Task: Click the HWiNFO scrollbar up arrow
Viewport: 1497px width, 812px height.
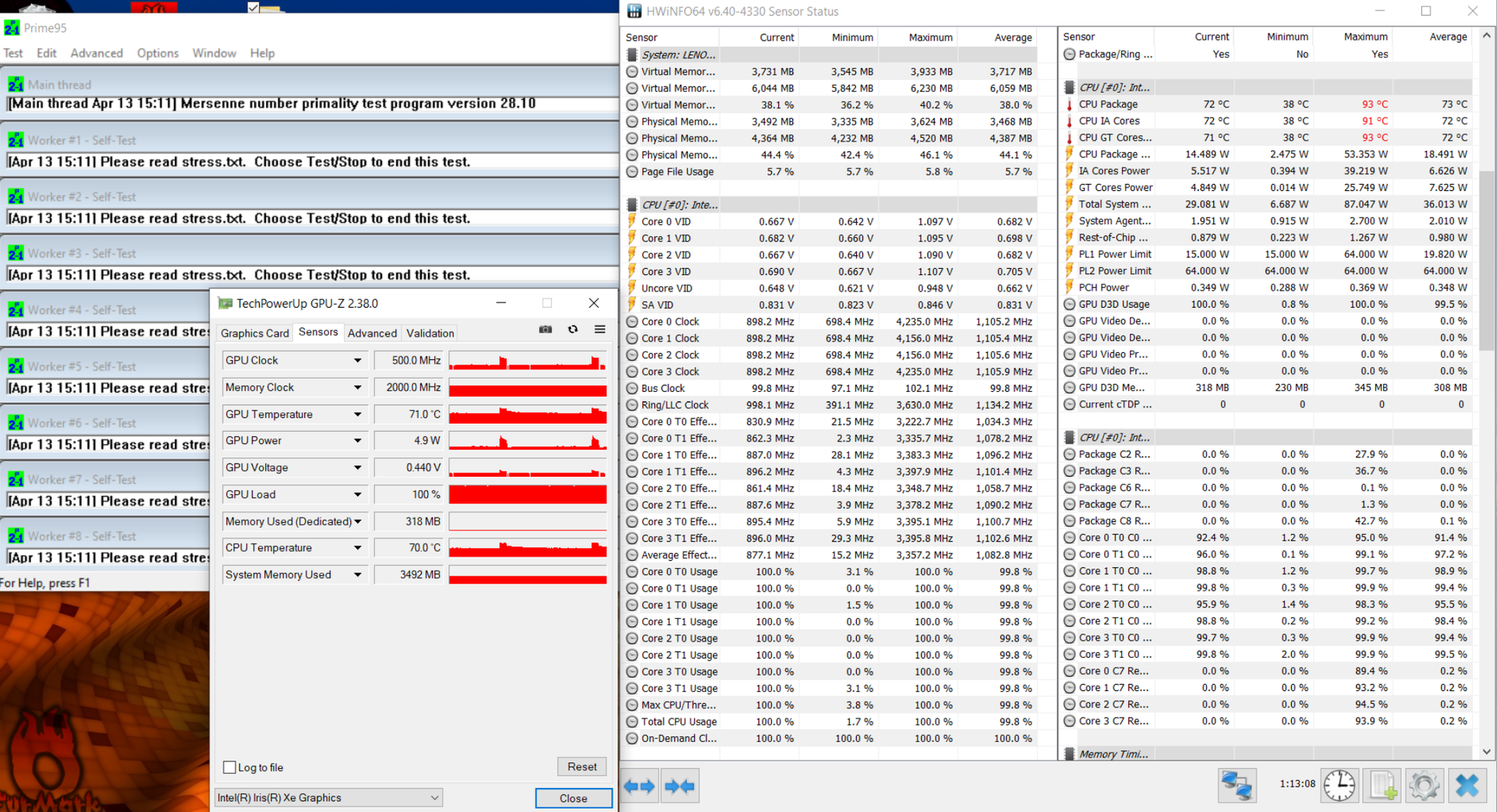Action: [1487, 35]
